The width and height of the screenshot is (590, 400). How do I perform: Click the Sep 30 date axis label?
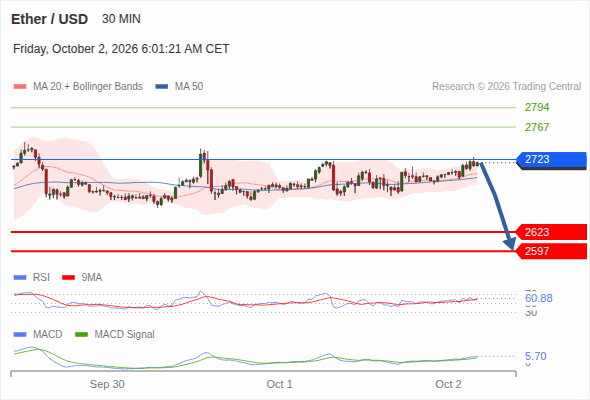point(107,384)
